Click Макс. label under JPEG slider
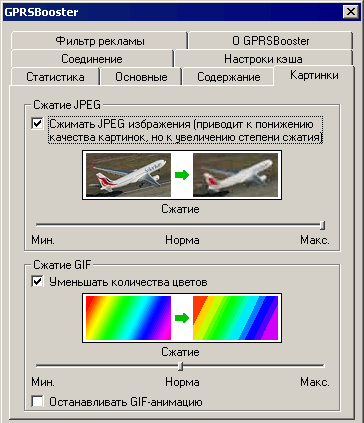 coord(315,240)
